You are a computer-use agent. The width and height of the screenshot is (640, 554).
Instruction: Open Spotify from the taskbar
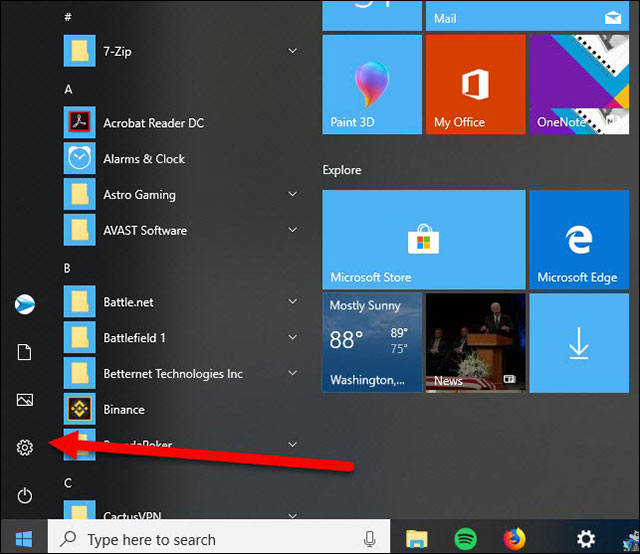[465, 539]
